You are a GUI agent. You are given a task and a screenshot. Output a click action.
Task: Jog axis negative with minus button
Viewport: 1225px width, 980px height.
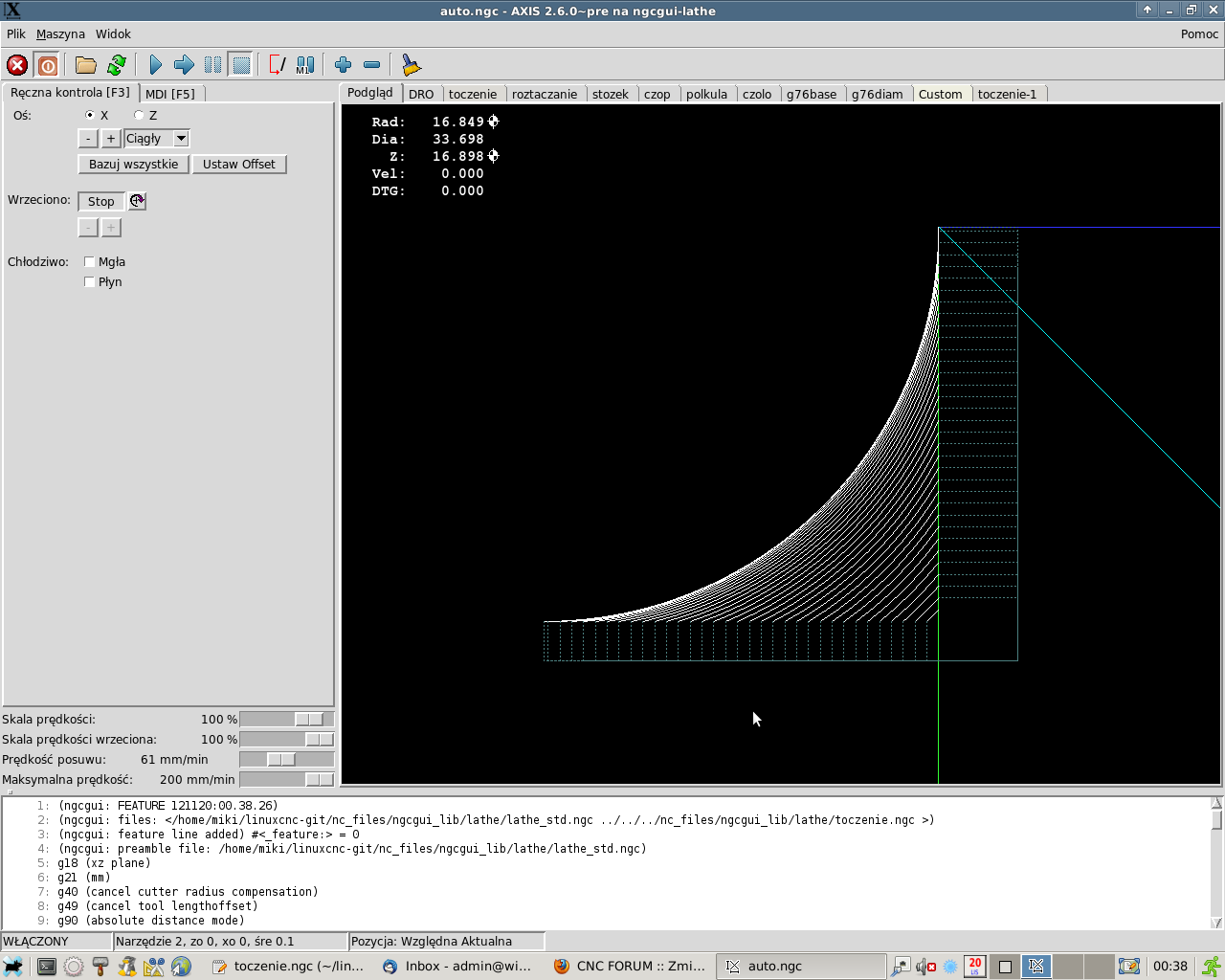(x=88, y=139)
